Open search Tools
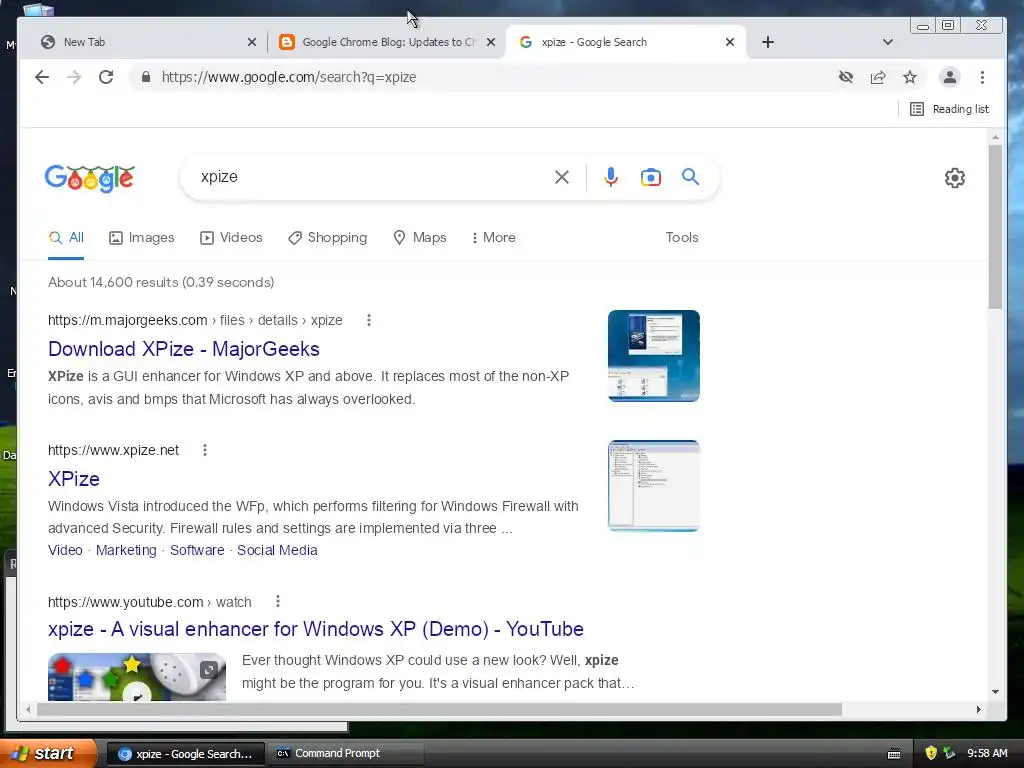This screenshot has height=768, width=1024. (x=682, y=238)
